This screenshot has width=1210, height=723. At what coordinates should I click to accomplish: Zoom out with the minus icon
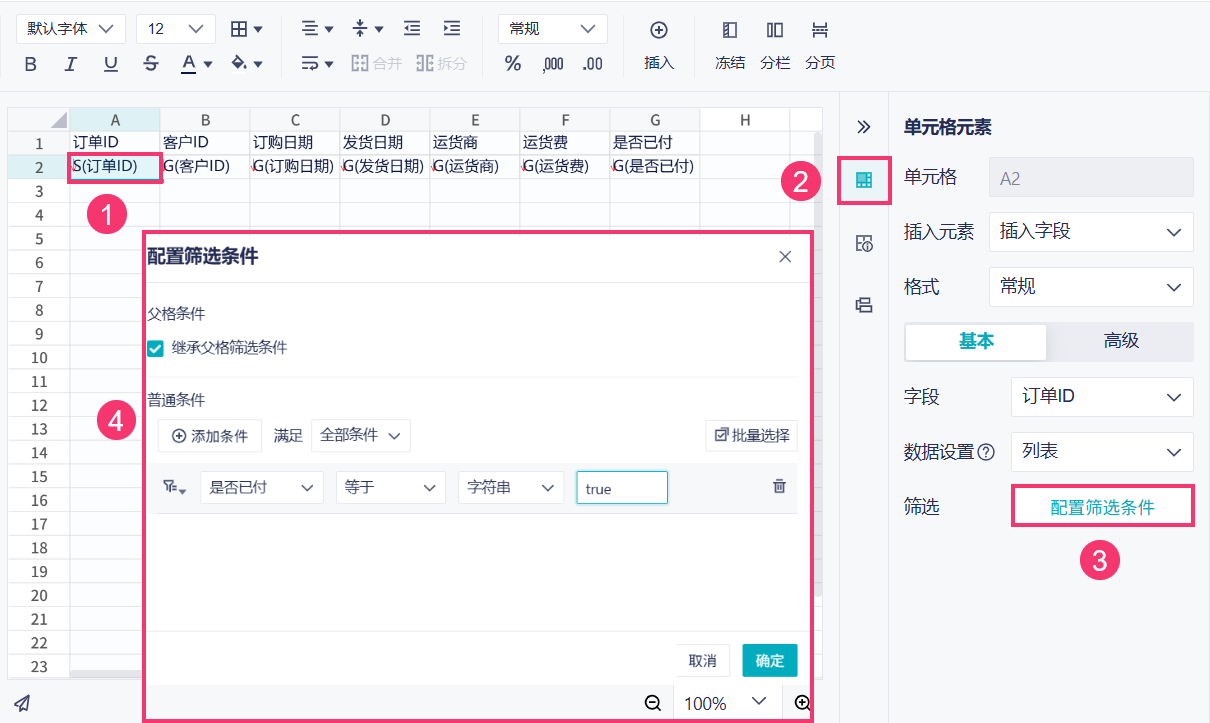click(653, 703)
